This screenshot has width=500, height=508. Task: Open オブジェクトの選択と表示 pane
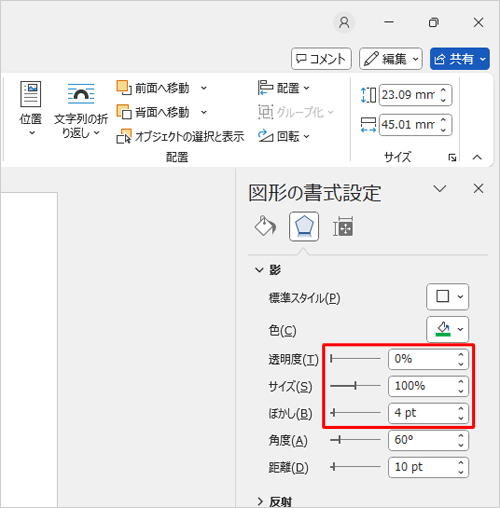[180, 136]
